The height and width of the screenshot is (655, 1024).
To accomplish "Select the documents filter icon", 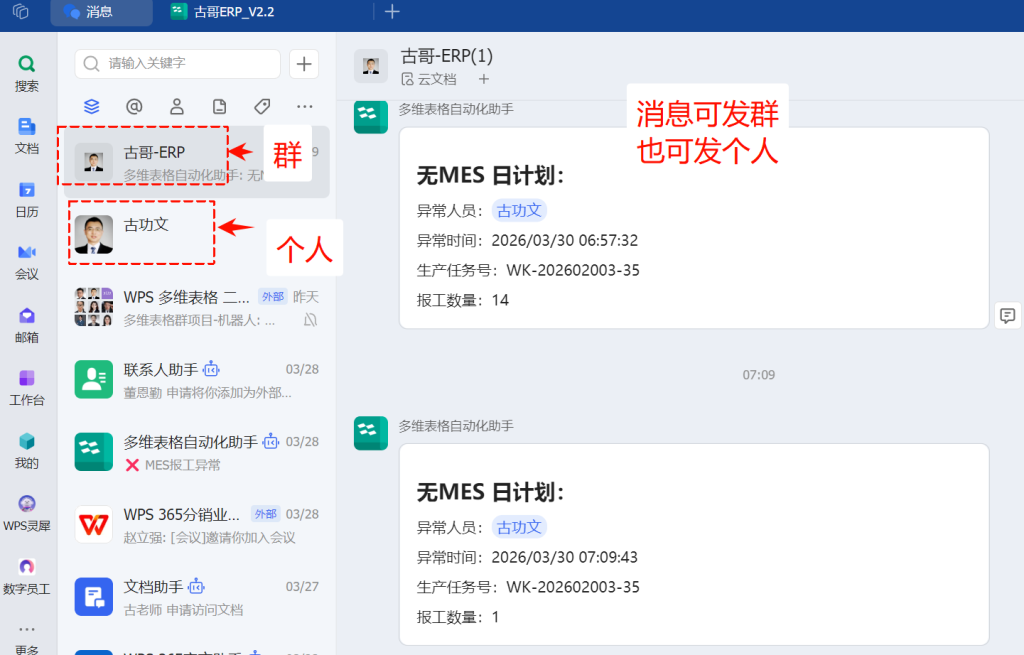I will [219, 106].
